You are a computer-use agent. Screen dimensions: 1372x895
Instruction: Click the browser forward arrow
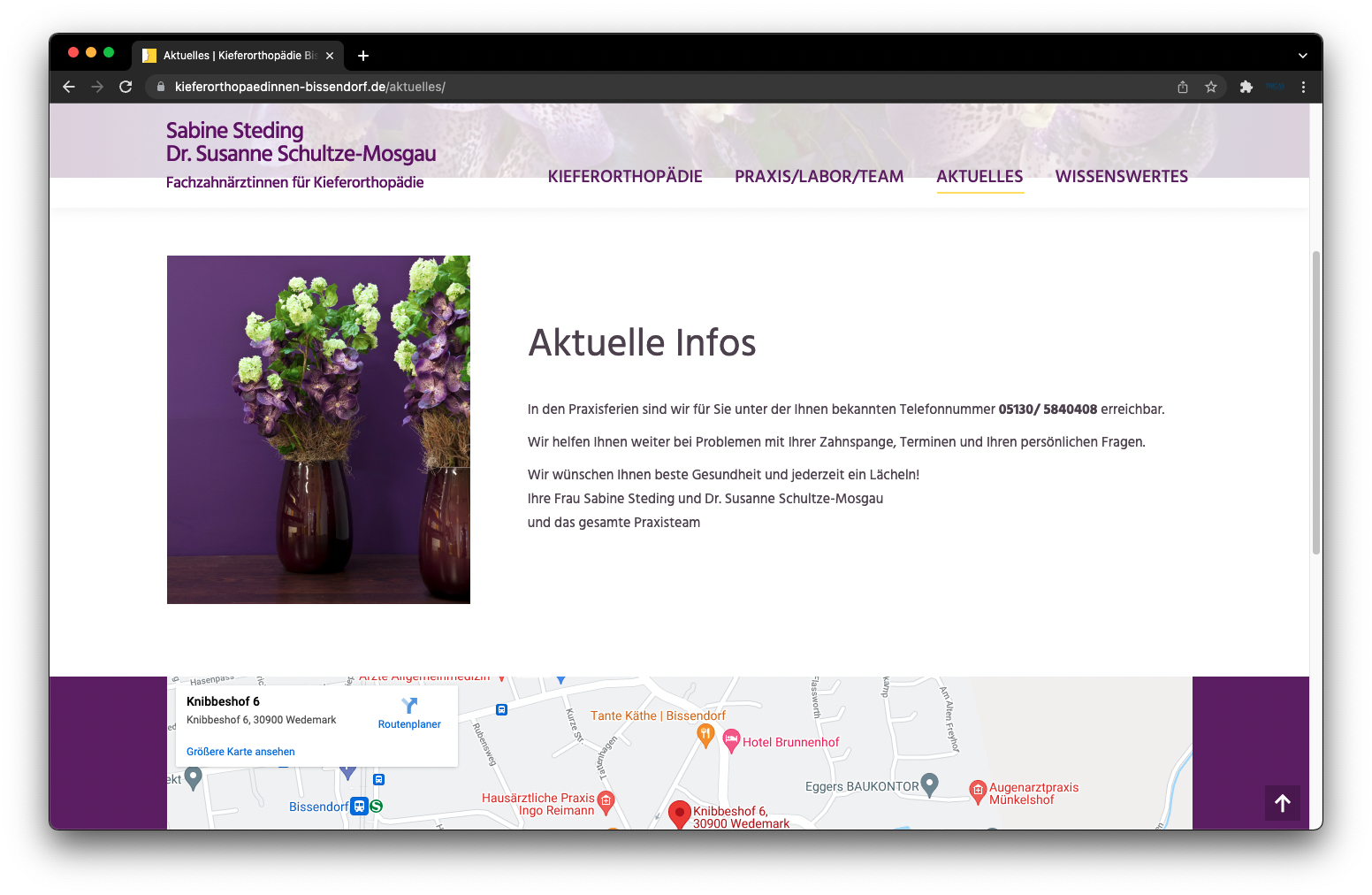(x=97, y=87)
